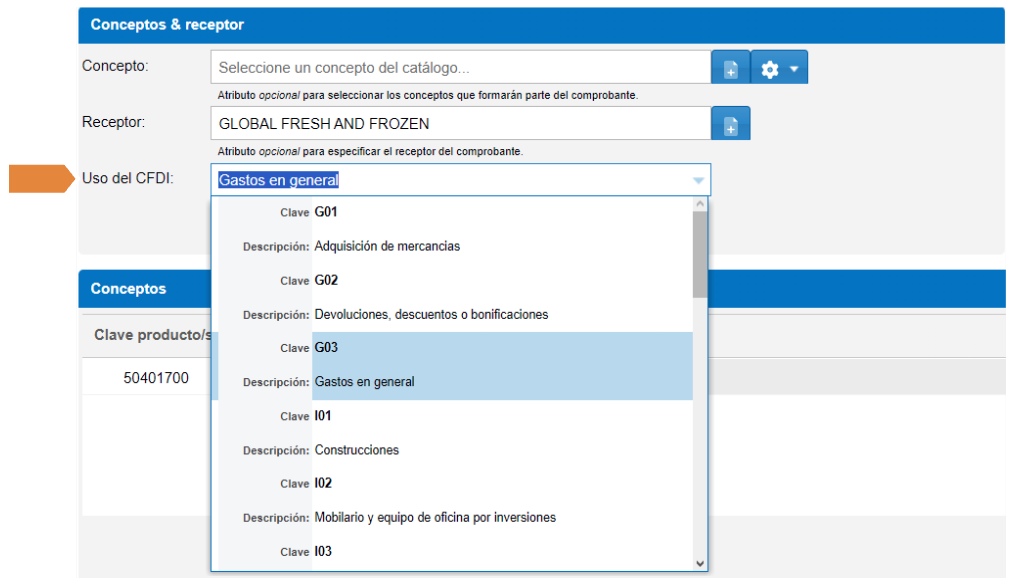Select highlighted G03 Gastos en general option
This screenshot has height=580, width=1011.
coord(450,365)
